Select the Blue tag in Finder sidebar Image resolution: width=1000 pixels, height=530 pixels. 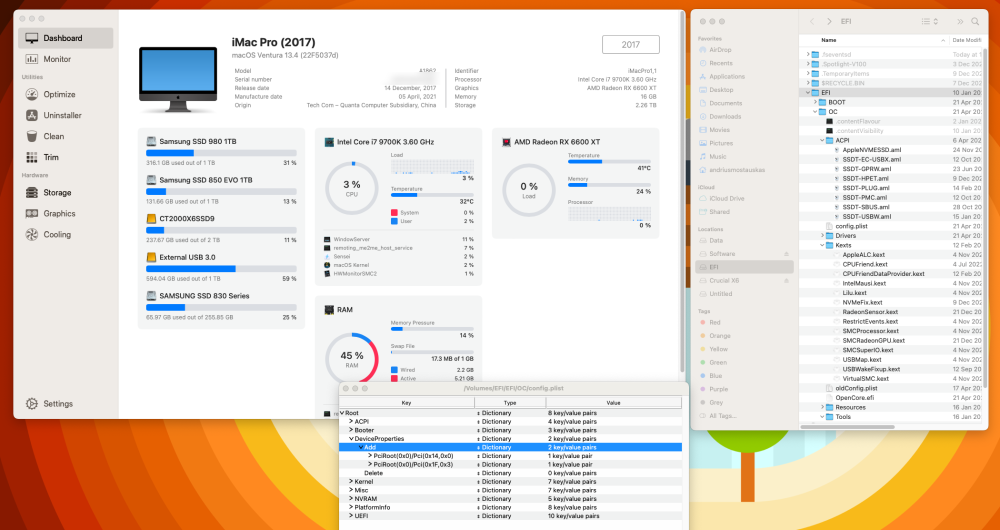pos(716,376)
